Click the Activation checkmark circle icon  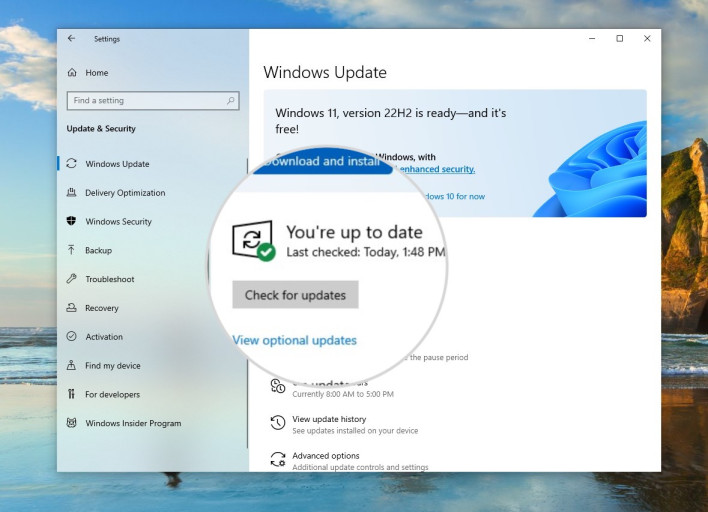tap(71, 336)
